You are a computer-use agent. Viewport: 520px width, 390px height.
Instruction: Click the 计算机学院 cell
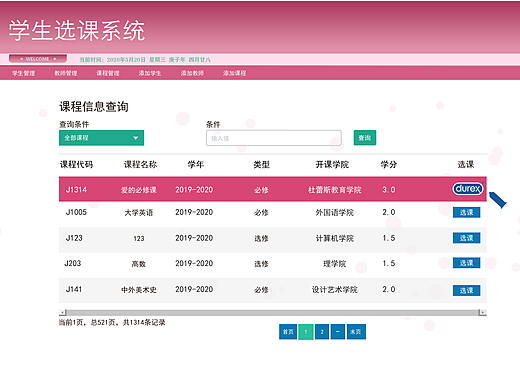coord(335,238)
